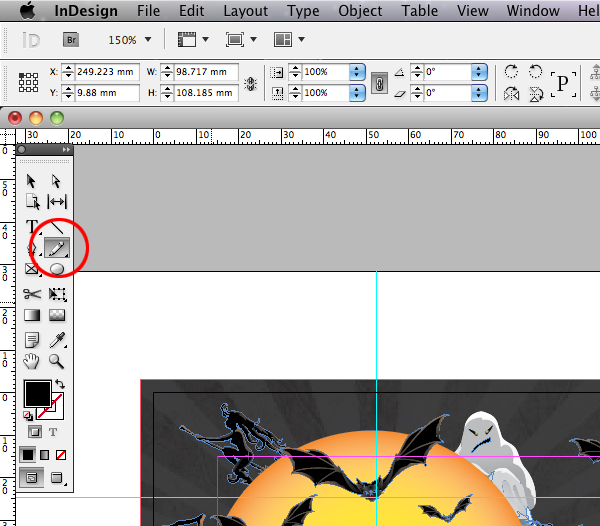Viewport: 600px width, 526px height.
Task: Click the X position field 249.223 mm
Action: (107, 72)
